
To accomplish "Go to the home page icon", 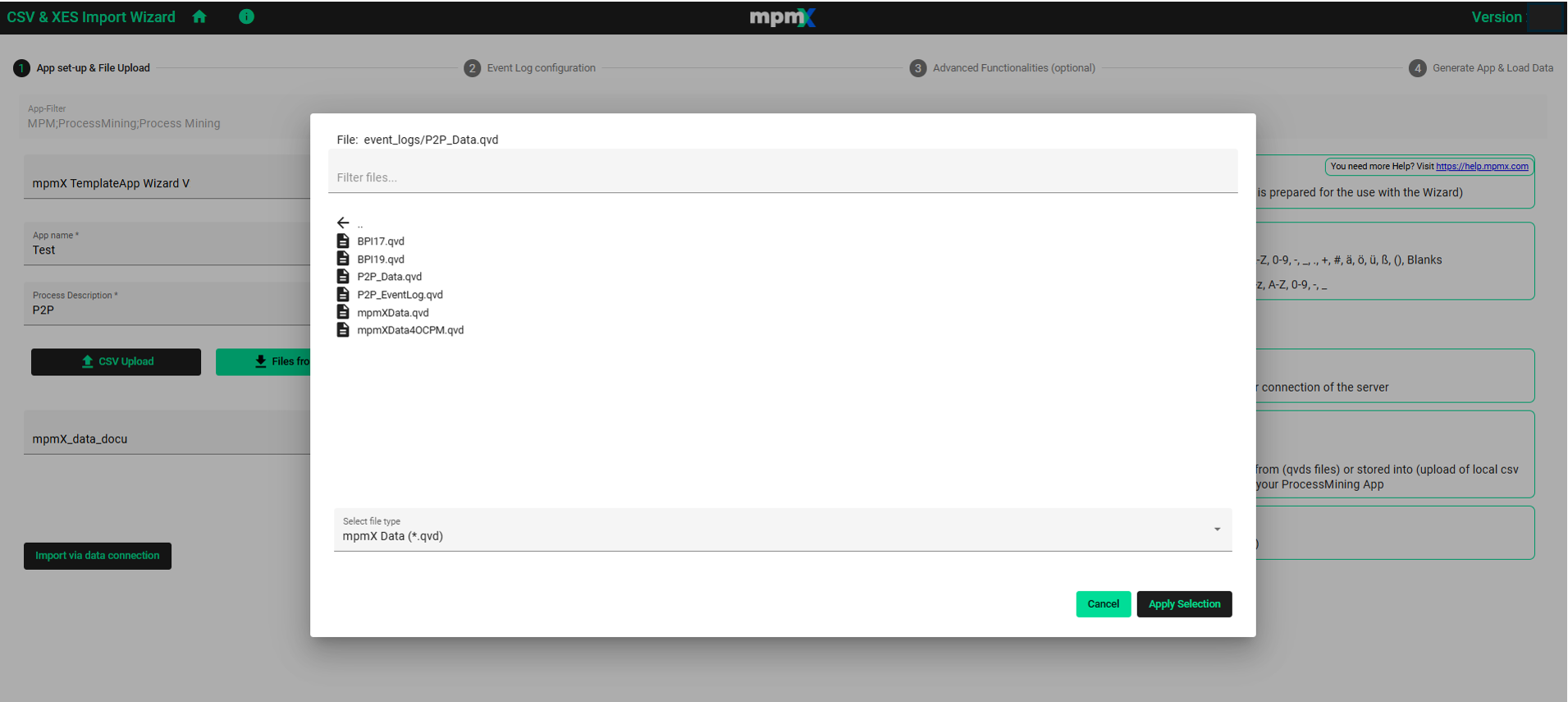I will [199, 16].
